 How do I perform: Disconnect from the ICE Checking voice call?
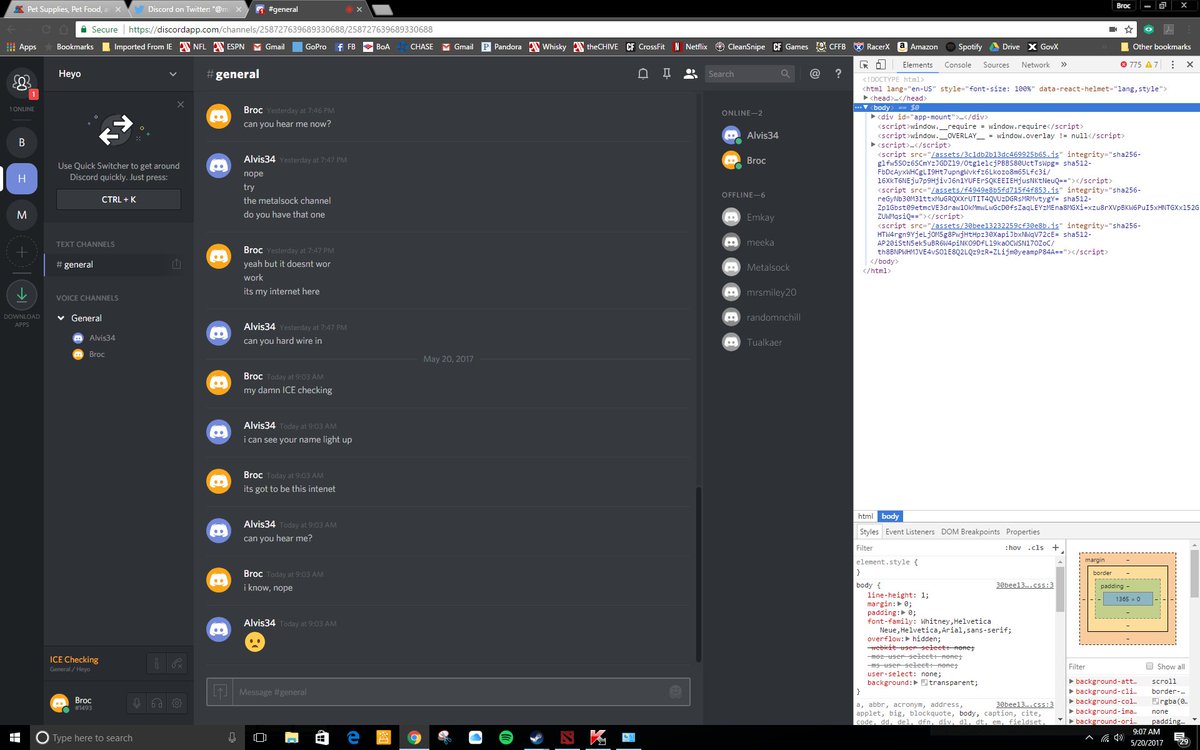tap(177, 664)
